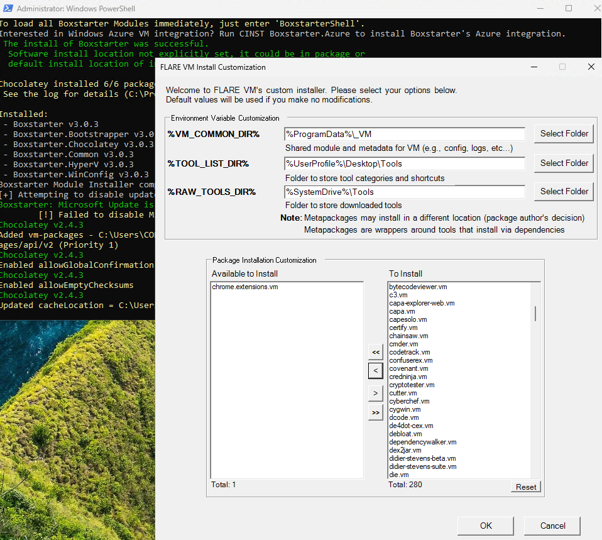Click 'Boxstarter v3.0.3' line in PowerShell
Screen dimensions: 602x540
(56, 124)
